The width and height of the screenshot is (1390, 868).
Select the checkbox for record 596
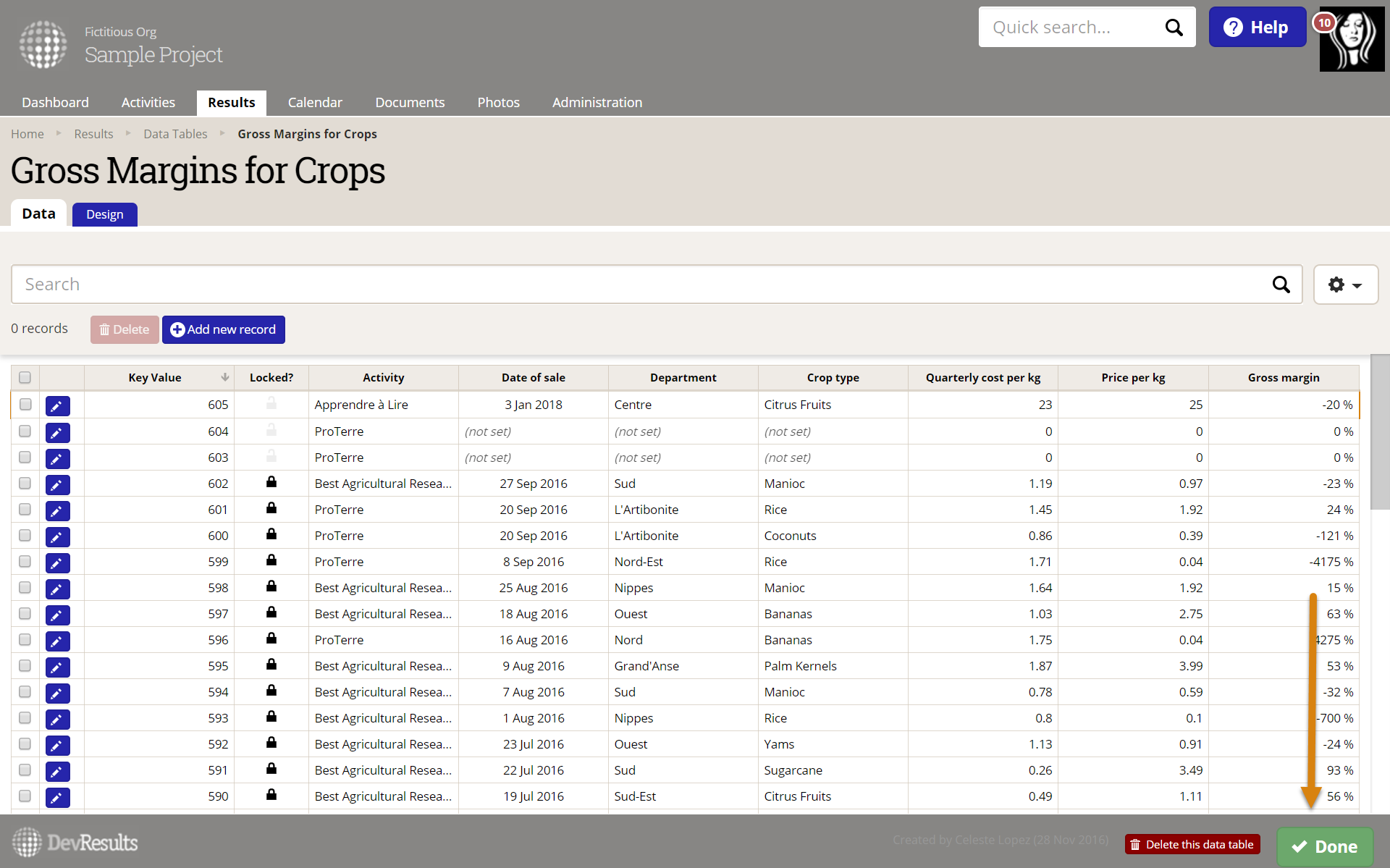point(25,639)
